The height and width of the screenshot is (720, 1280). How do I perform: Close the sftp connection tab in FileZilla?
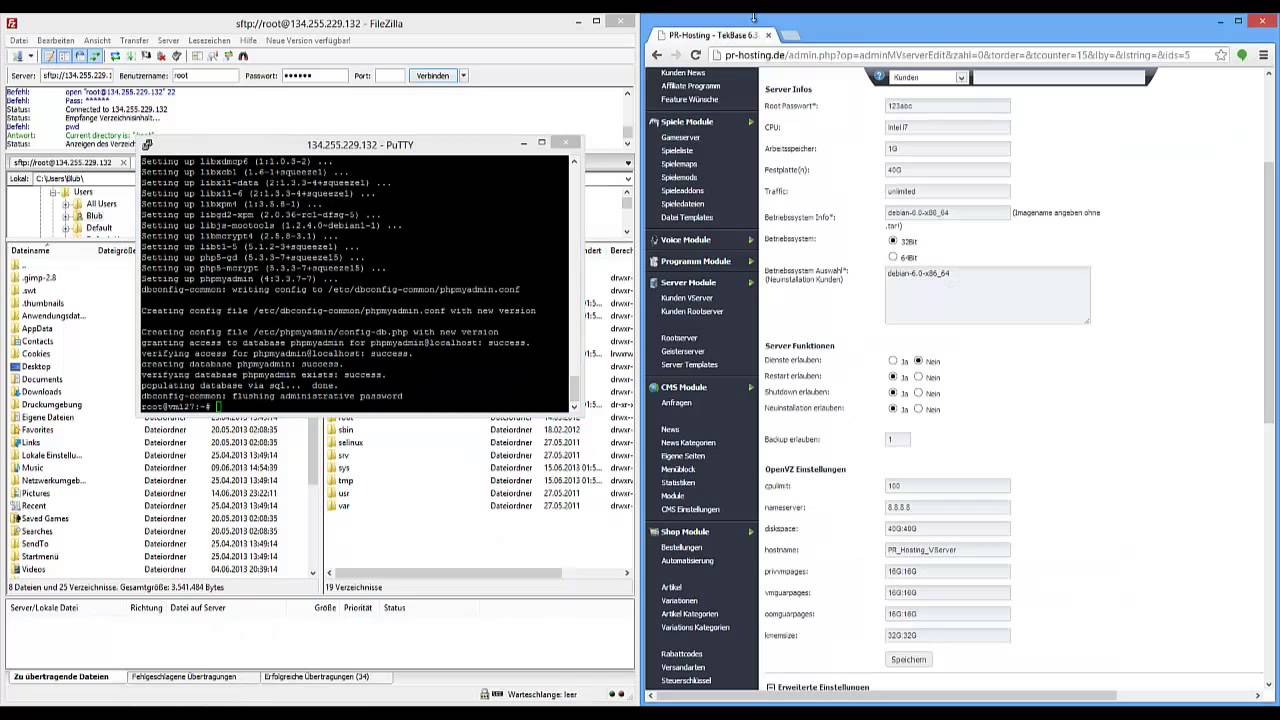[123, 162]
